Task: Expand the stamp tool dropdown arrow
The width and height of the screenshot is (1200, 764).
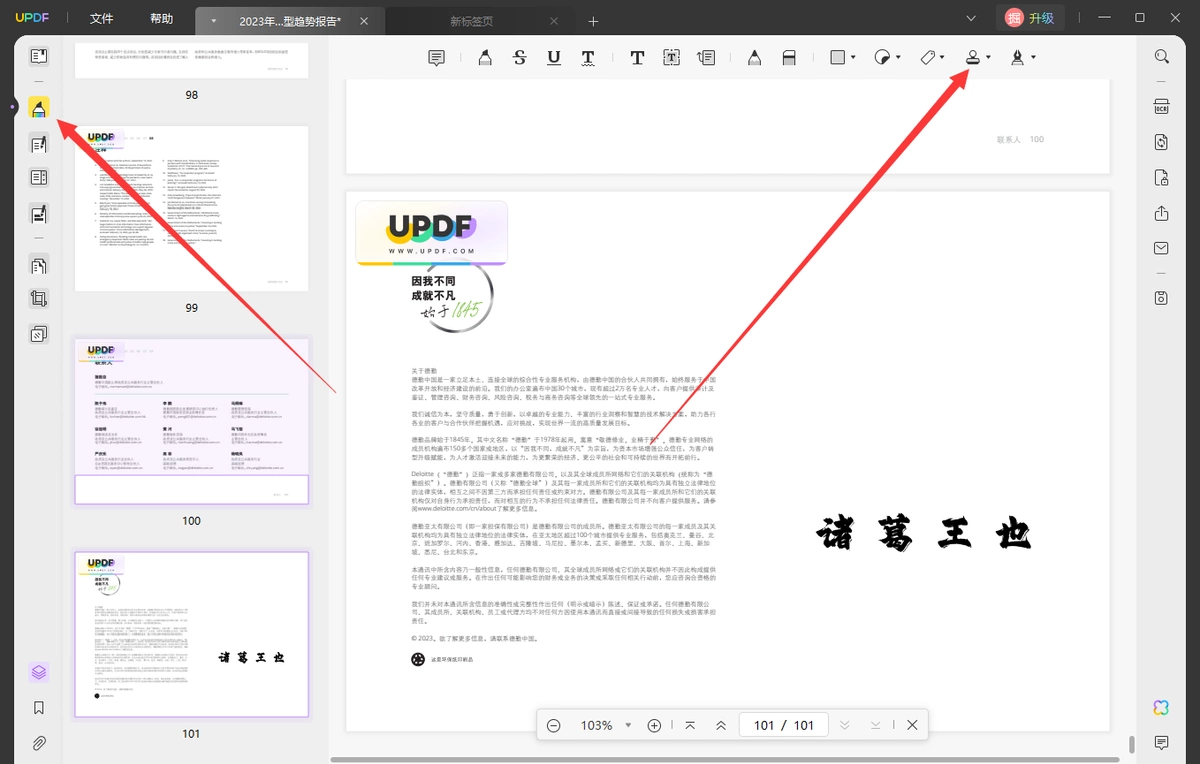Action: (x=989, y=58)
